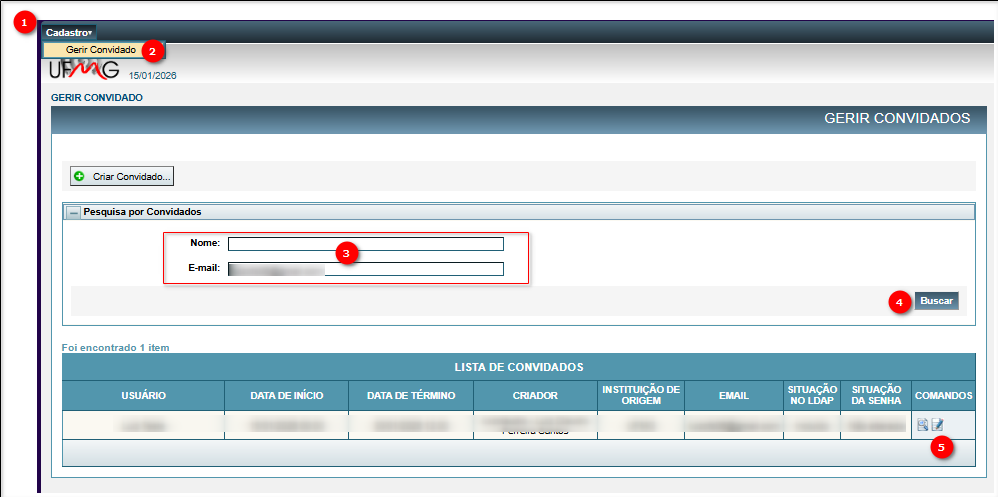This screenshot has height=497, width=998.
Task: Click the date 15/01/2026 text
Action: (x=153, y=76)
